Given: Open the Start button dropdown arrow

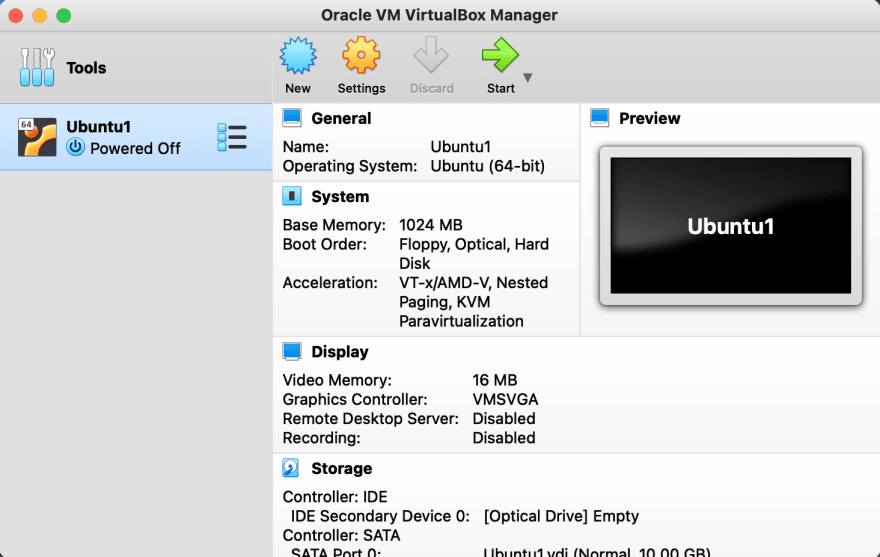Looking at the screenshot, I should 528,77.
